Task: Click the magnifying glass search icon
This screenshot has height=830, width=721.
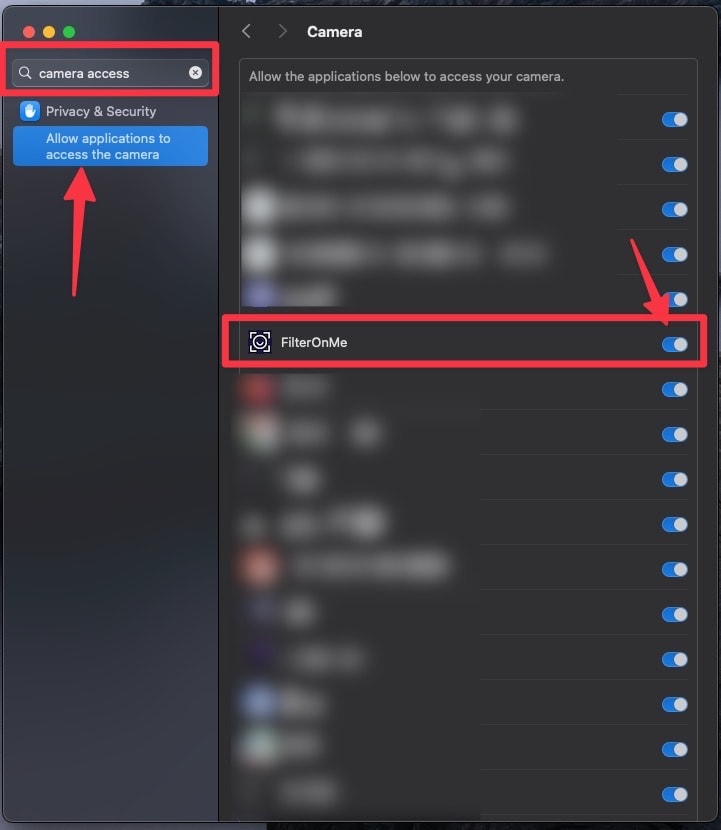Action: (x=25, y=73)
